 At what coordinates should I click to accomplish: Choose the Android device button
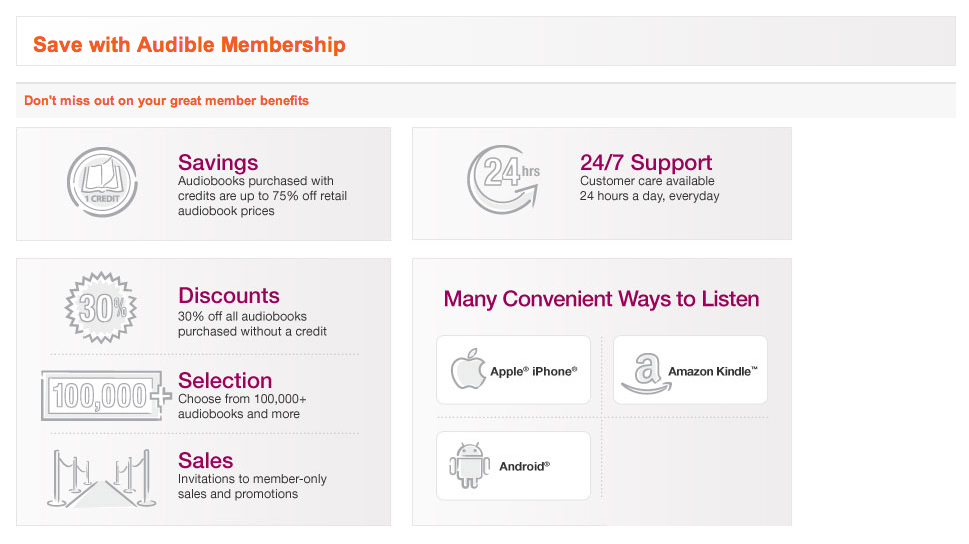[513, 466]
